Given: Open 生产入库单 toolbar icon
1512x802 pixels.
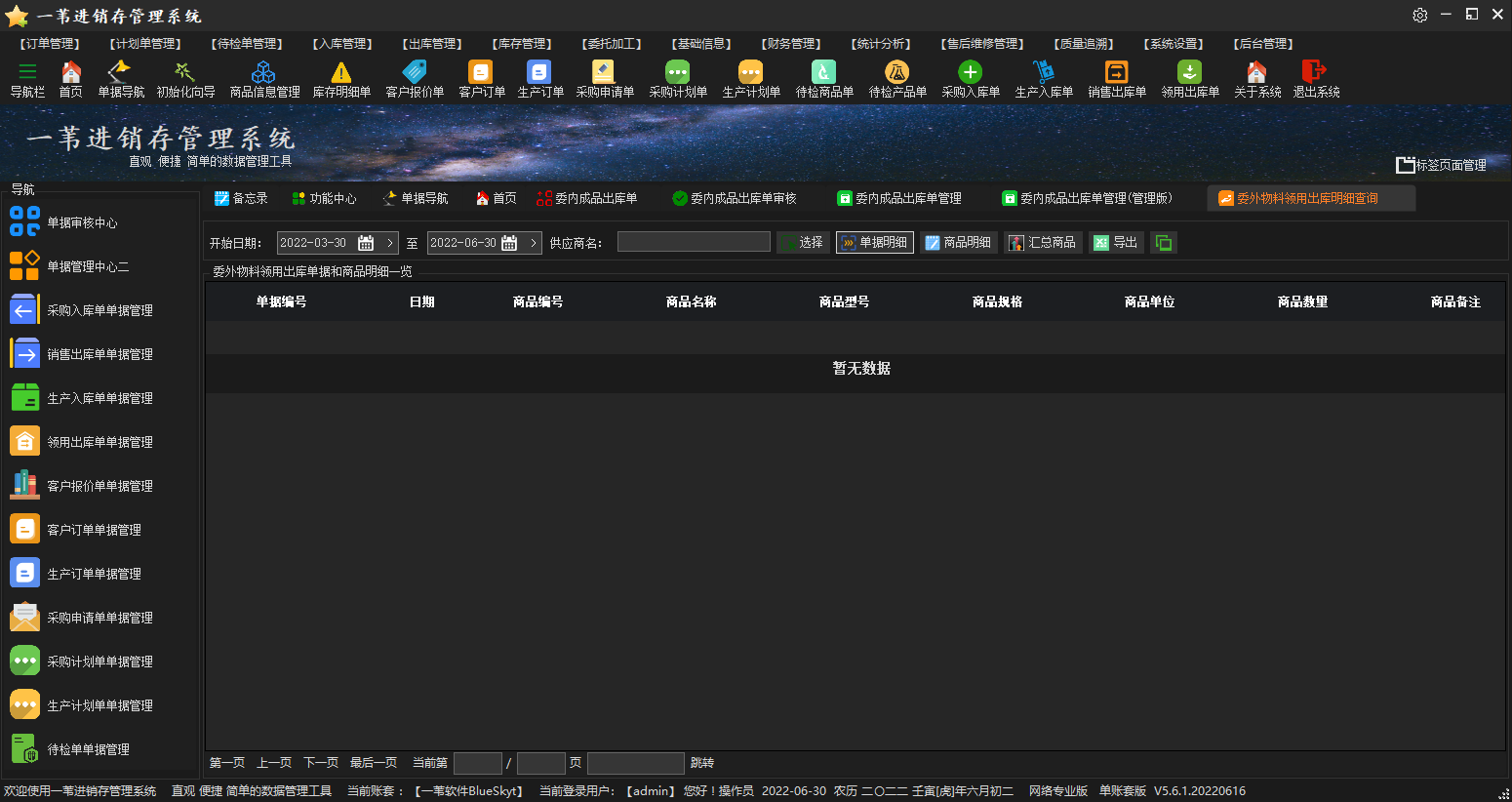Looking at the screenshot, I should pos(1044,78).
